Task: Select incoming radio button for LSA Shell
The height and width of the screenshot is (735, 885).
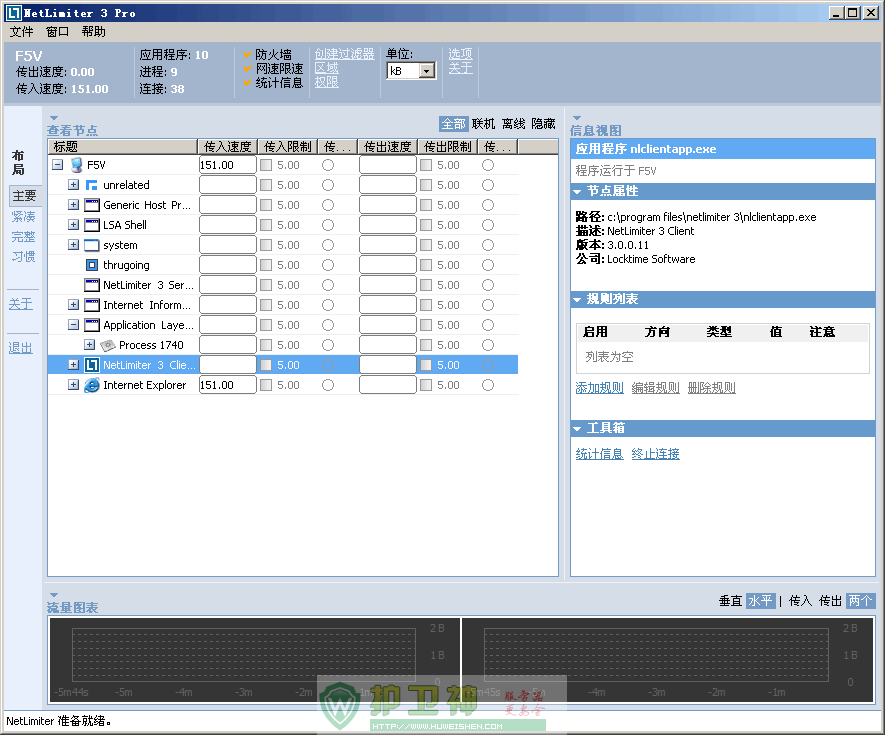Action: pyautogui.click(x=328, y=225)
